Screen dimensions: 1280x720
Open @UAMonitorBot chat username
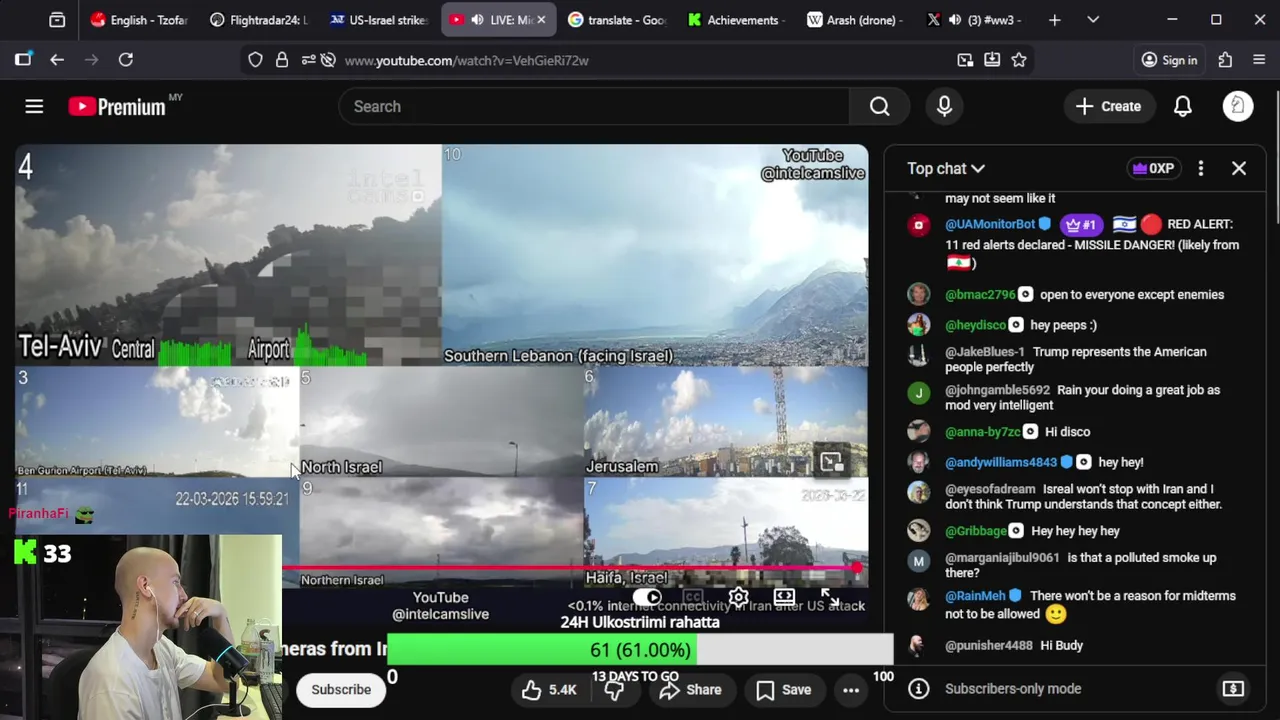click(990, 225)
